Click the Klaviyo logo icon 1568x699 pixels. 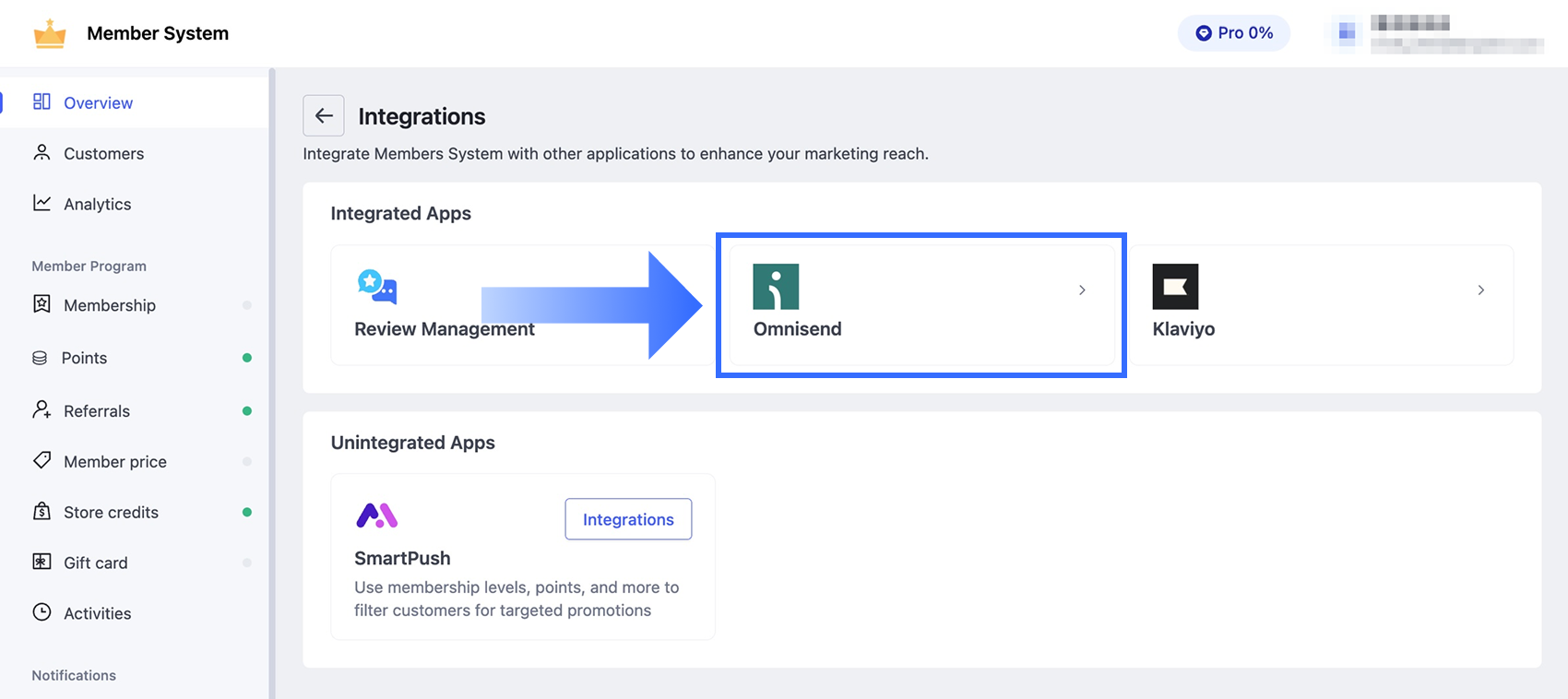[x=1175, y=287]
